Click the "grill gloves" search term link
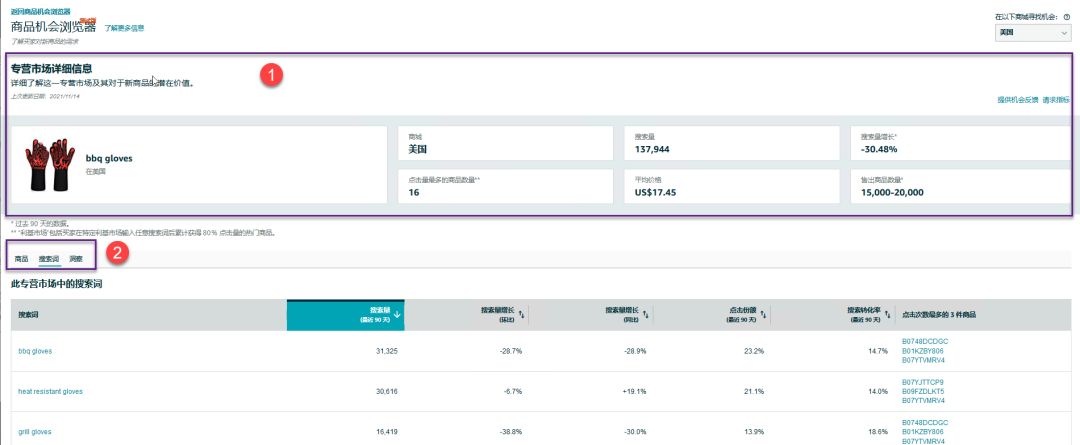Viewport: 1080px width, 445px height. click(35, 431)
